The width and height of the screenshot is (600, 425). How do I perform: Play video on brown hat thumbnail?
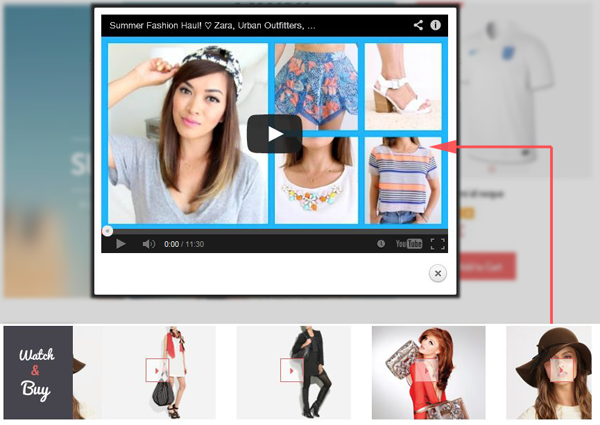pyautogui.click(x=561, y=370)
